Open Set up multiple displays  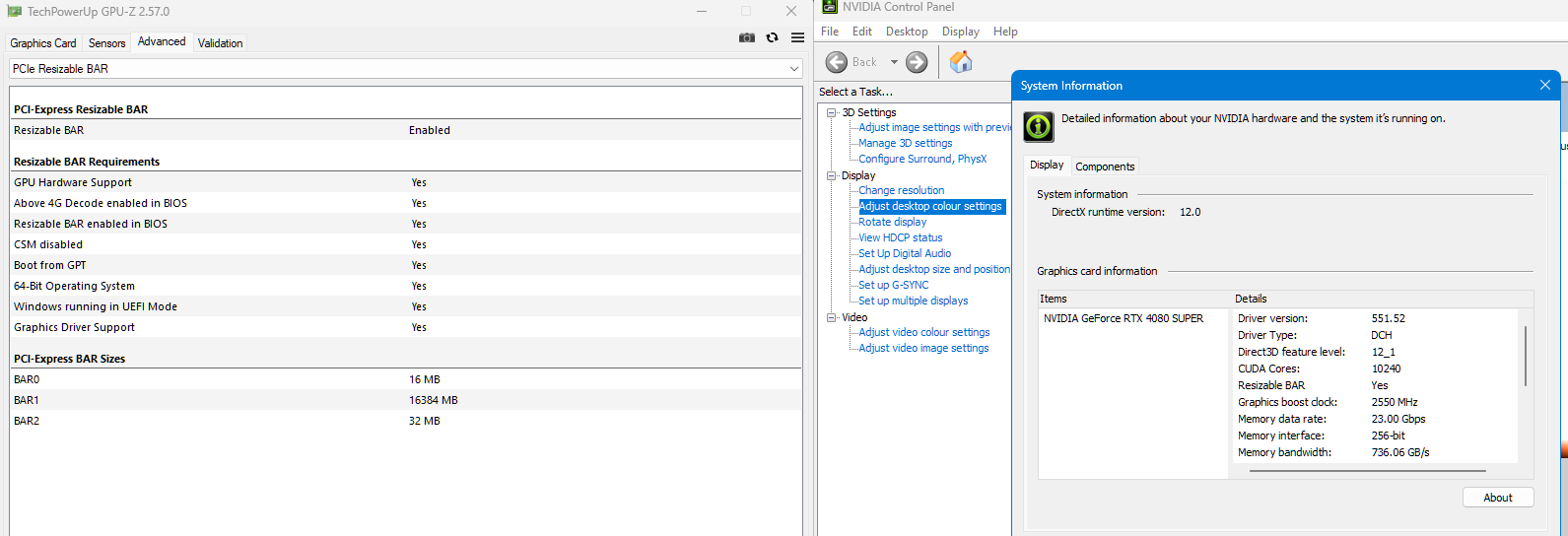point(913,301)
